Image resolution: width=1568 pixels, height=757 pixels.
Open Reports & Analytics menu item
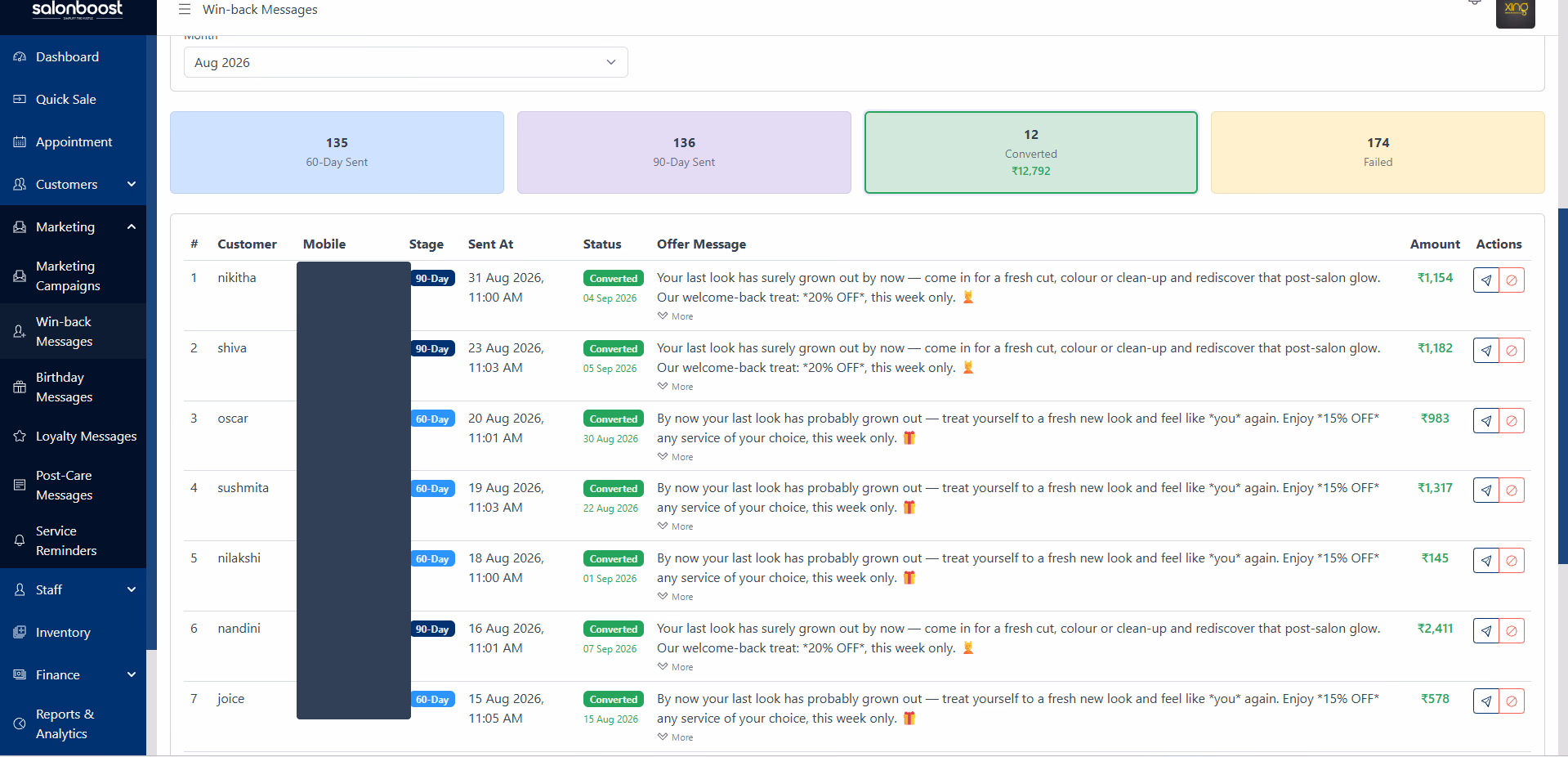point(73,724)
